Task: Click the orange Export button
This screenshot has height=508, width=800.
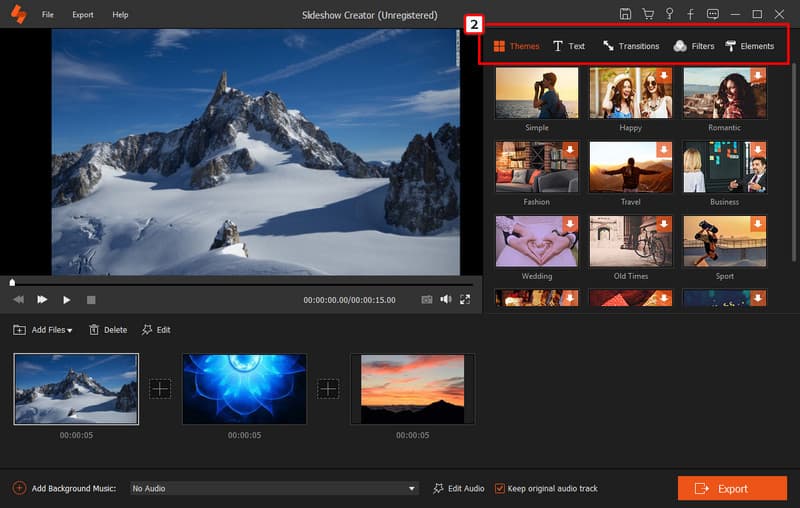Action: [732, 488]
